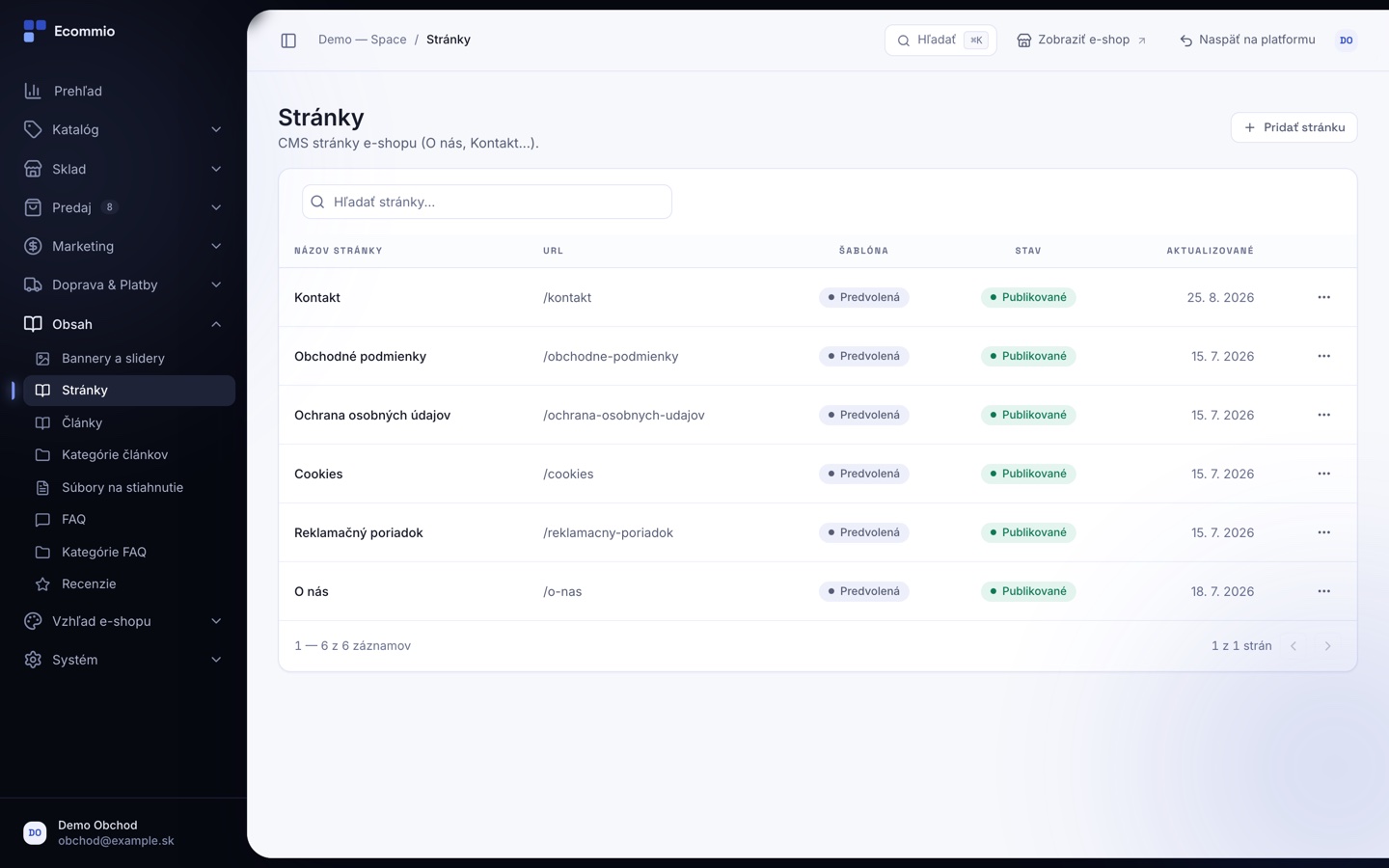1389x868 pixels.
Task: Collapse the Obsah section
Action: [123, 324]
